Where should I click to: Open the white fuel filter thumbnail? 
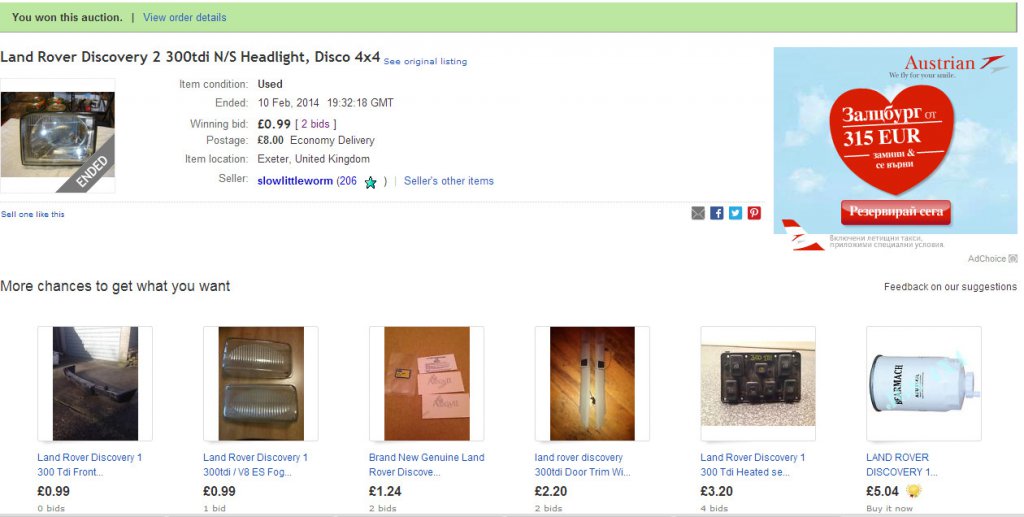click(923, 383)
